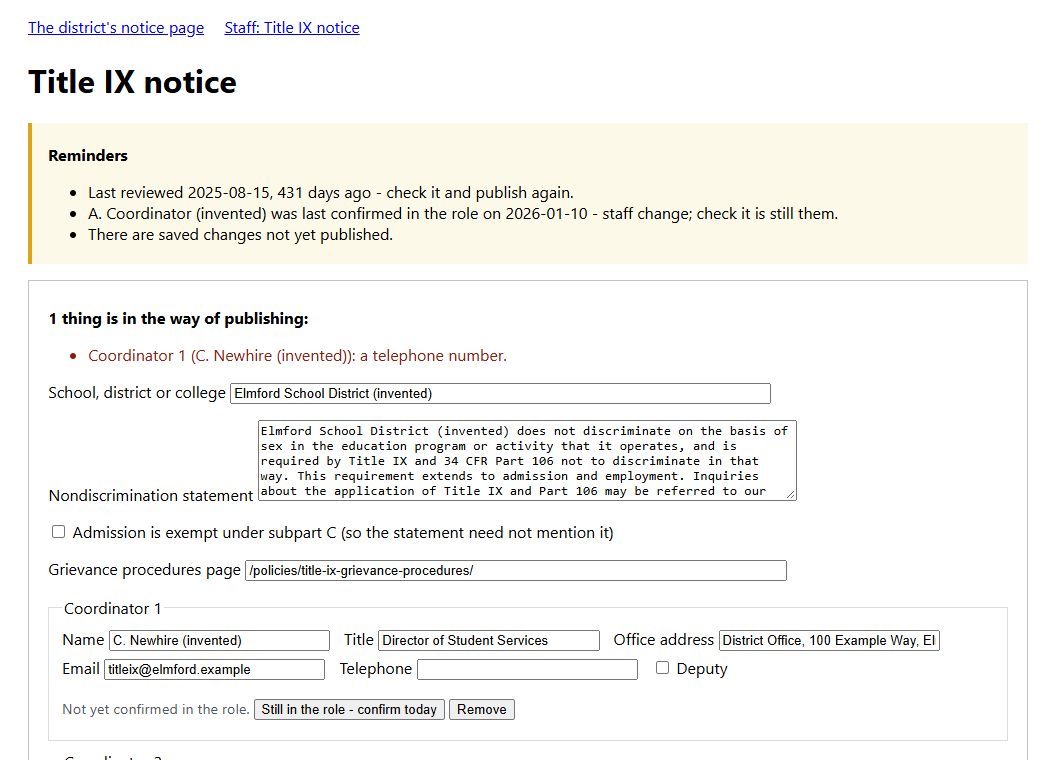Select the "Reminders" heading text
Screen dimensions: 1056x760
88,156
